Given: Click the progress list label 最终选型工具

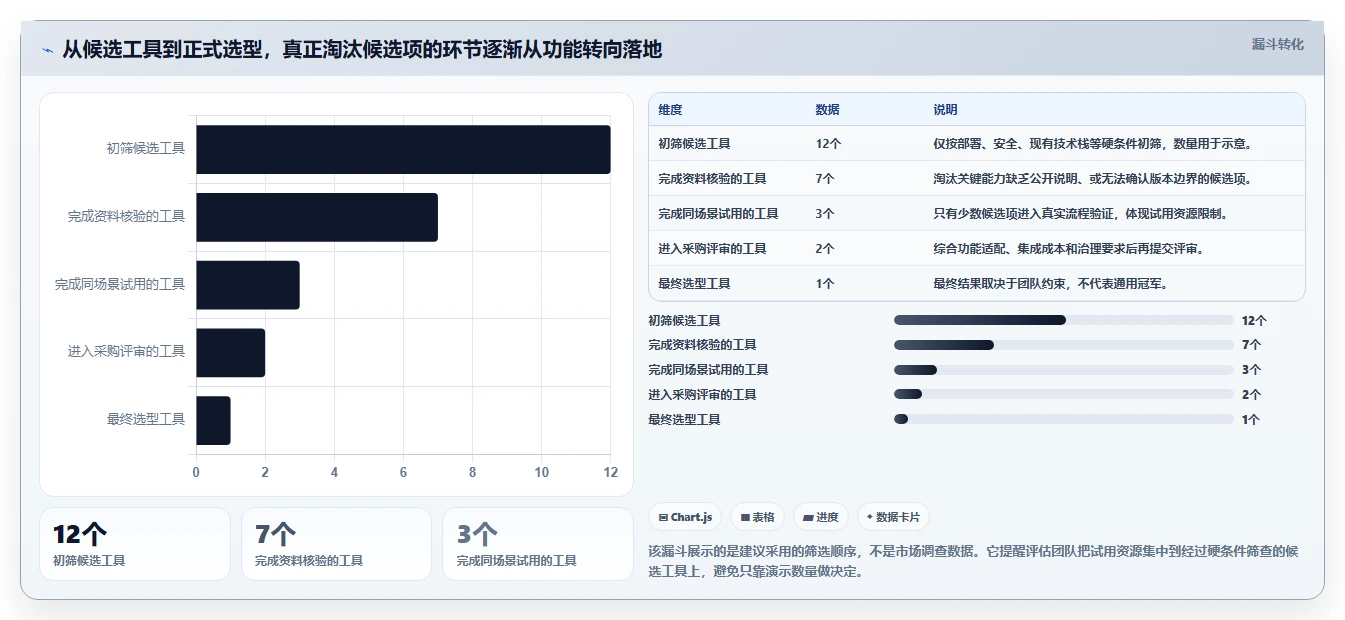Looking at the screenshot, I should click(x=684, y=420).
